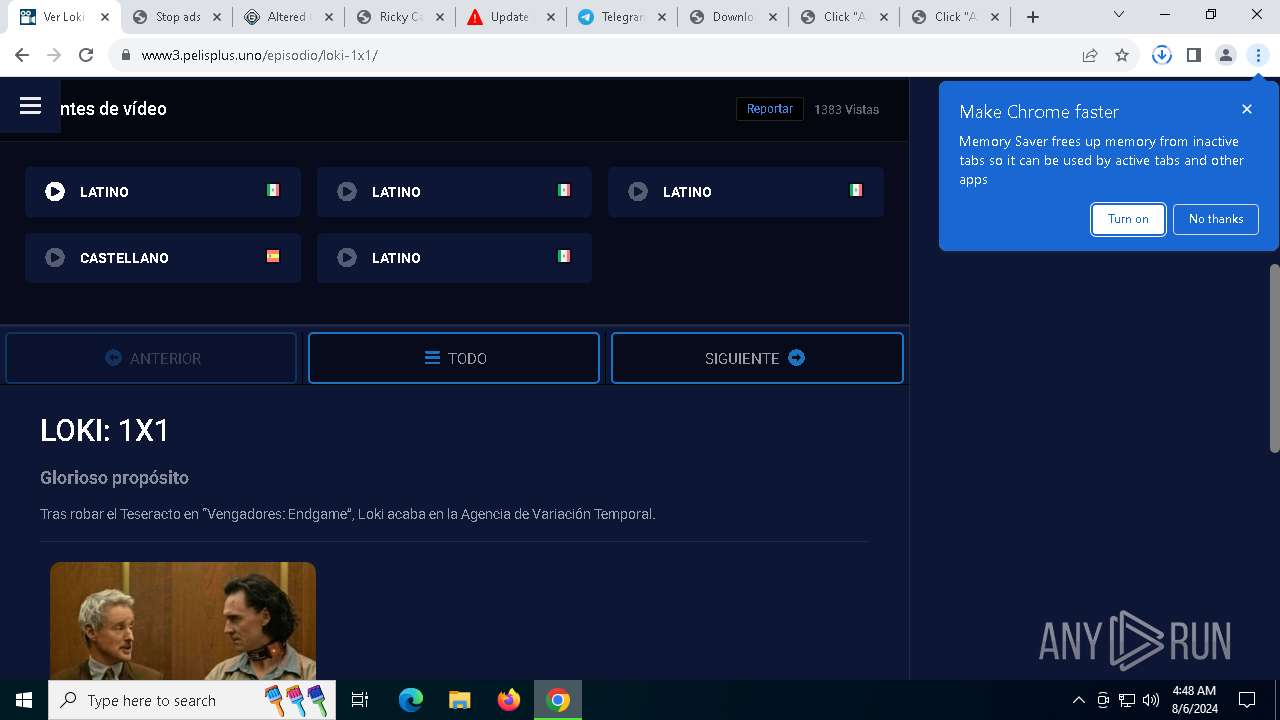Open volume control in system tray
The height and width of the screenshot is (720, 1280).
coord(1151,700)
